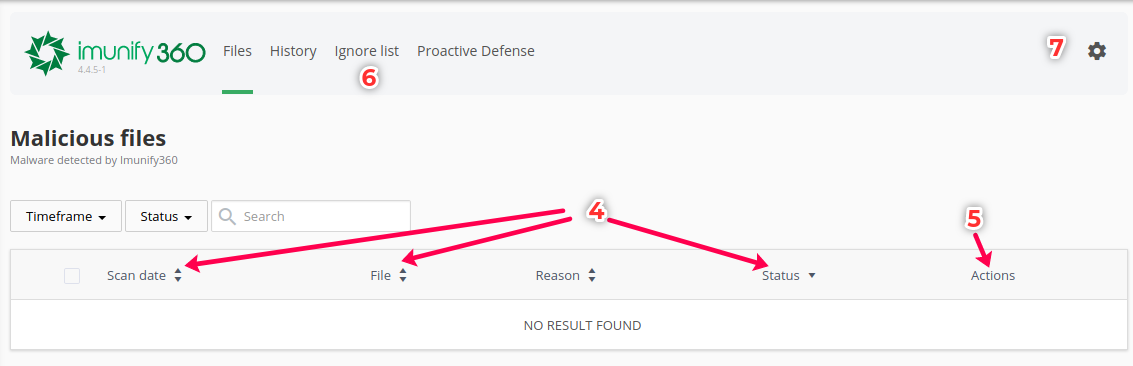Click the Actions column header
This screenshot has width=1133, height=366.
993,276
